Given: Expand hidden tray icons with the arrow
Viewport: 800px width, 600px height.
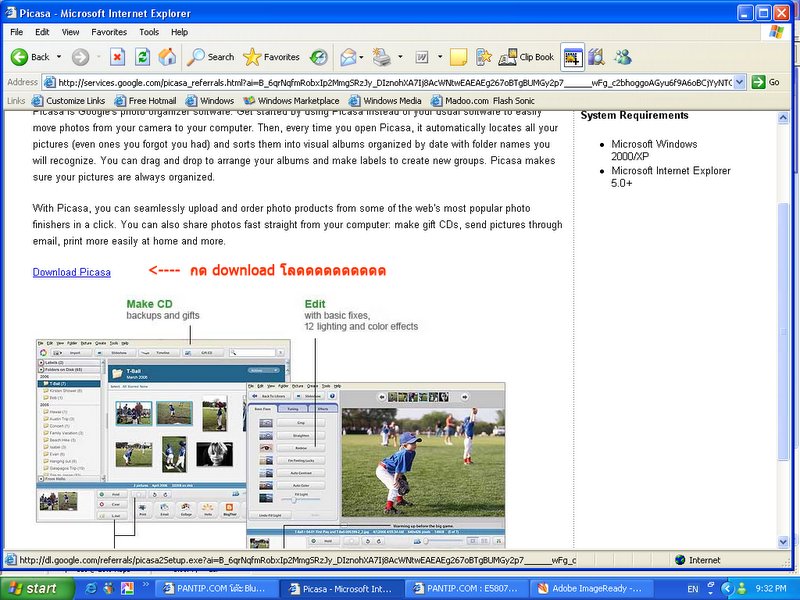Looking at the screenshot, I should pos(727,589).
